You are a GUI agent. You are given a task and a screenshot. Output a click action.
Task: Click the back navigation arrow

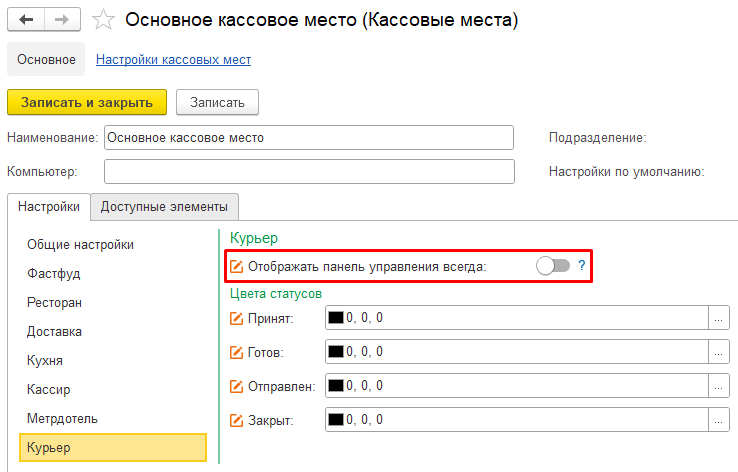pyautogui.click(x=26, y=20)
